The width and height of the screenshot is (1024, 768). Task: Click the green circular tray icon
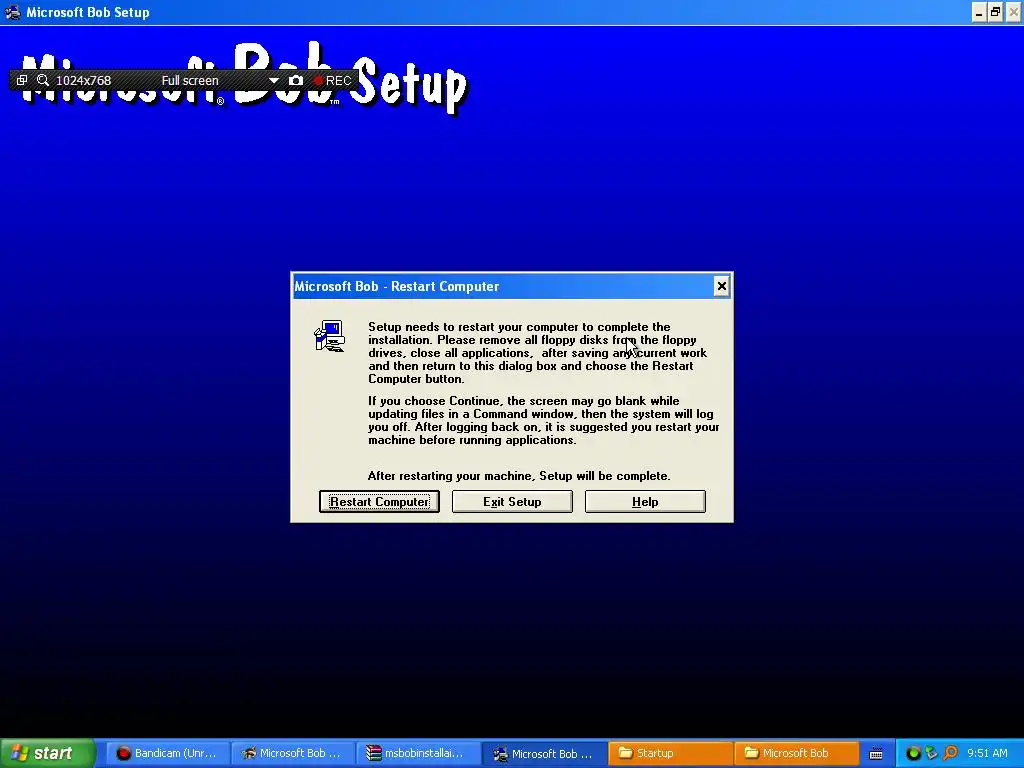(x=913, y=753)
